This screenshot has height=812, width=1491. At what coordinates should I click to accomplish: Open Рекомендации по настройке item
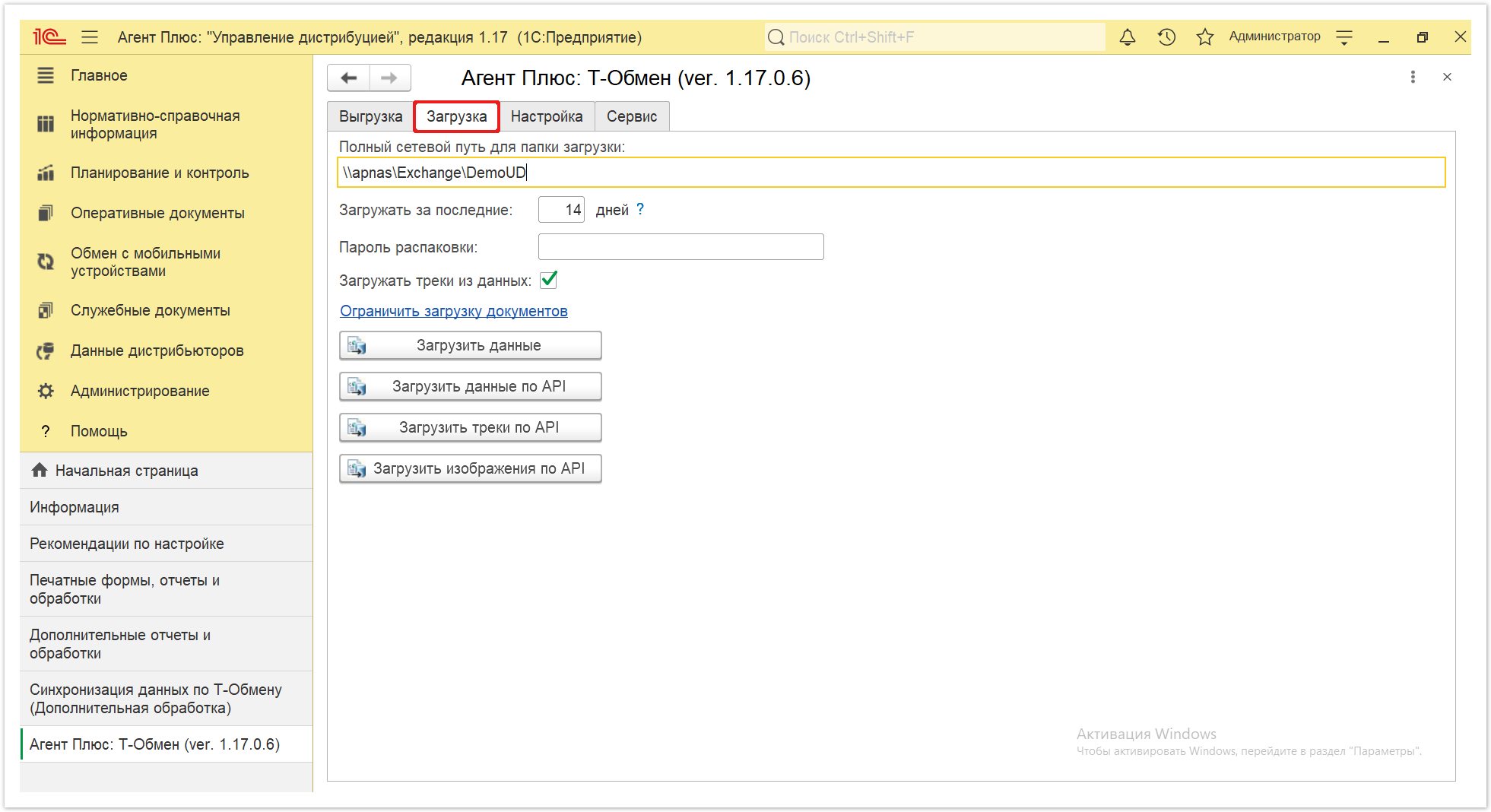(x=167, y=544)
